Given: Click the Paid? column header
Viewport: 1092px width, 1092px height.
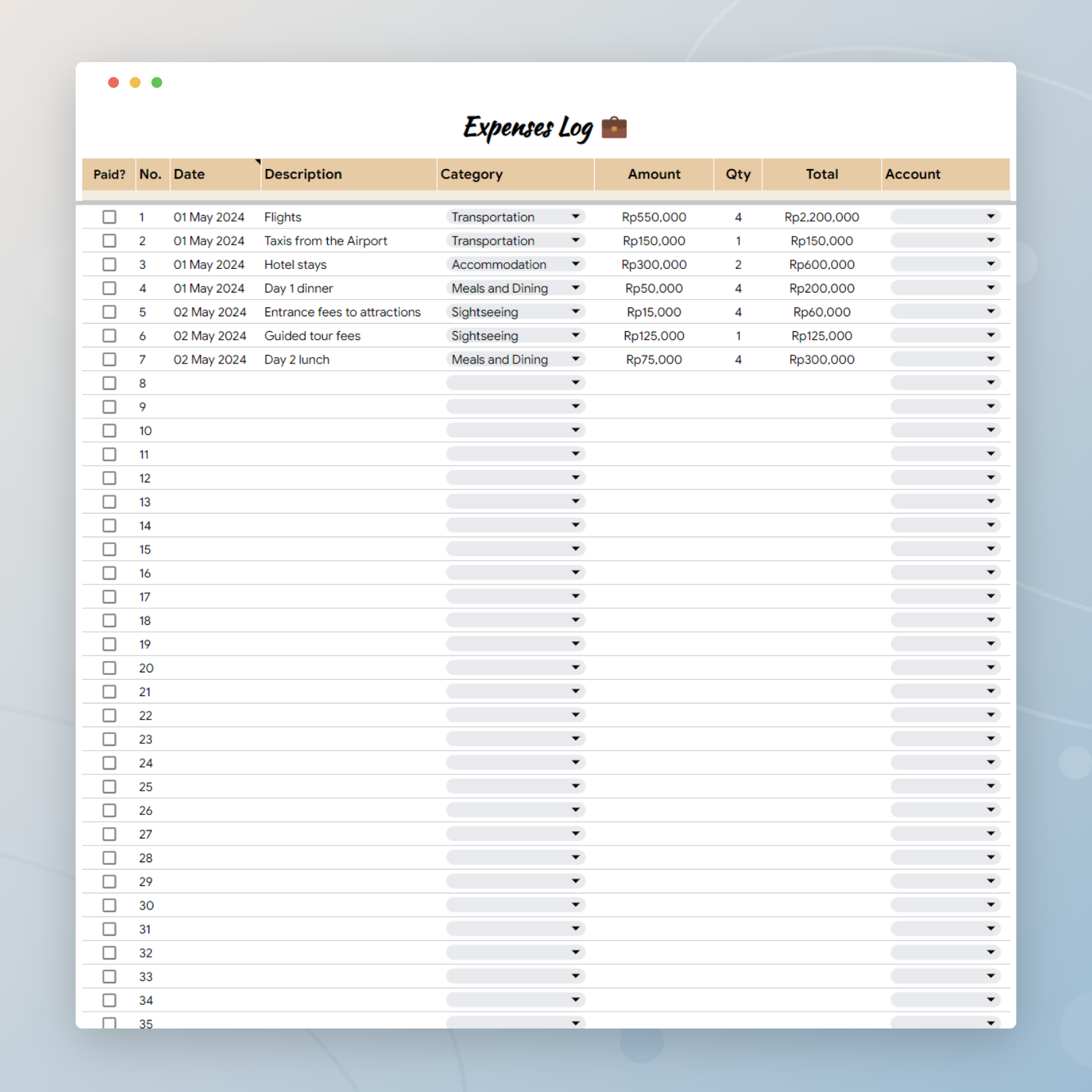Looking at the screenshot, I should pos(109,174).
